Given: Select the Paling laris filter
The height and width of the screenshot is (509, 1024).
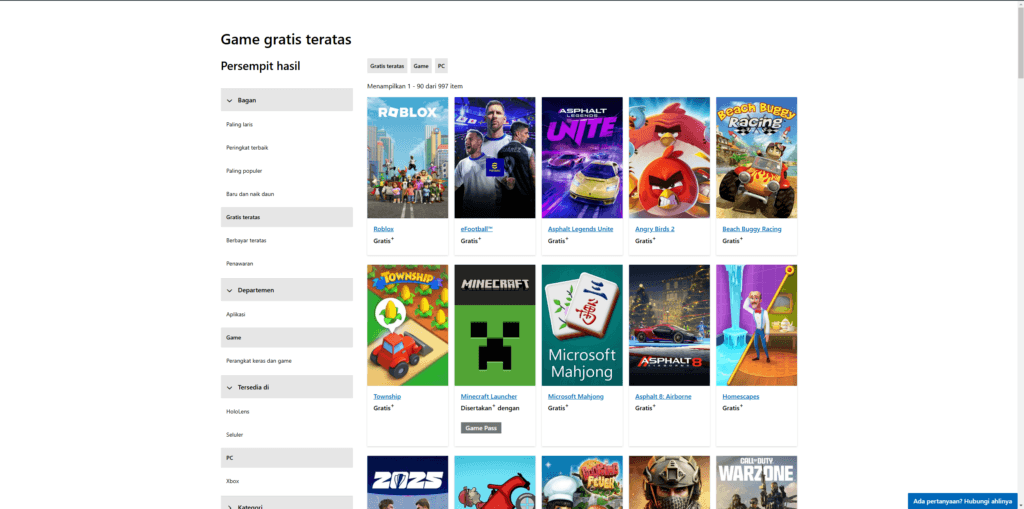Looking at the screenshot, I should point(240,124).
